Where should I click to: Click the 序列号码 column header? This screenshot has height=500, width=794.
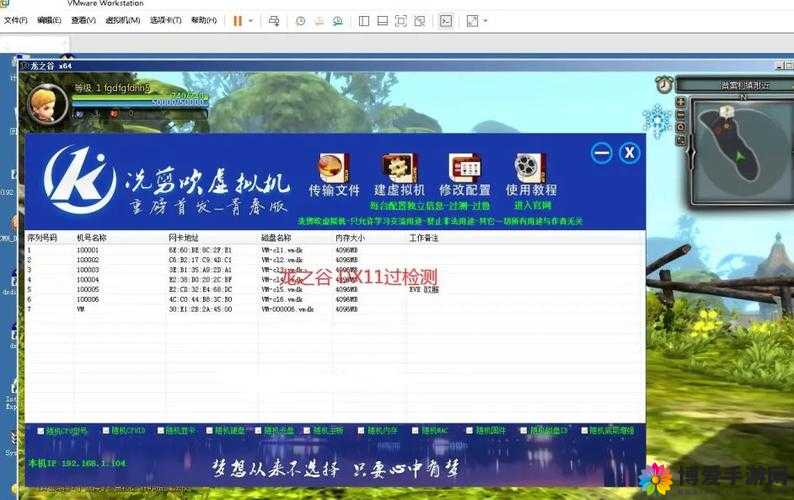(42, 238)
